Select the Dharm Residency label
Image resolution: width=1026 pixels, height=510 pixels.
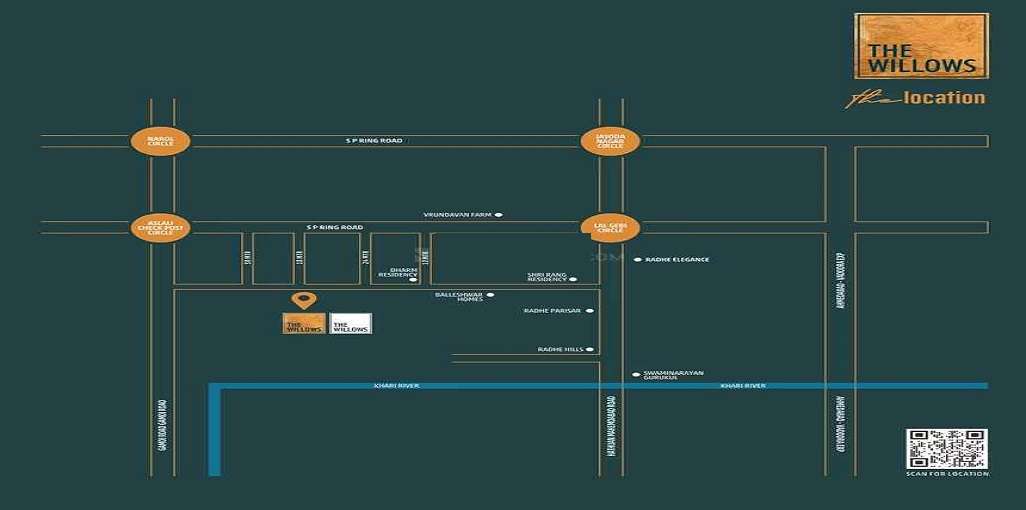click(x=397, y=276)
